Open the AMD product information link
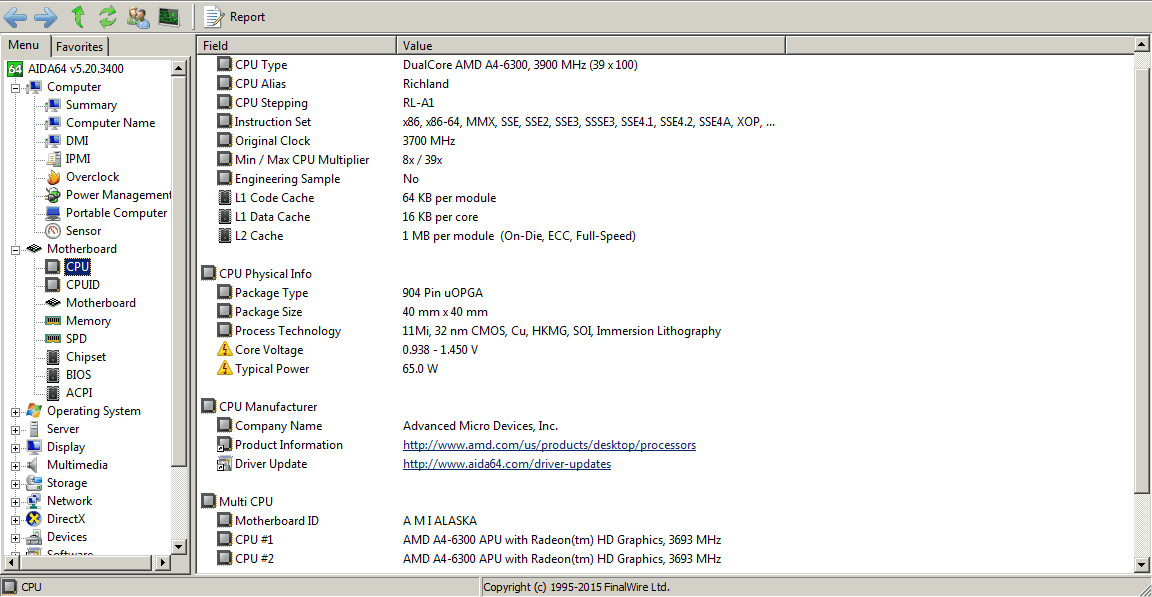 [549, 445]
